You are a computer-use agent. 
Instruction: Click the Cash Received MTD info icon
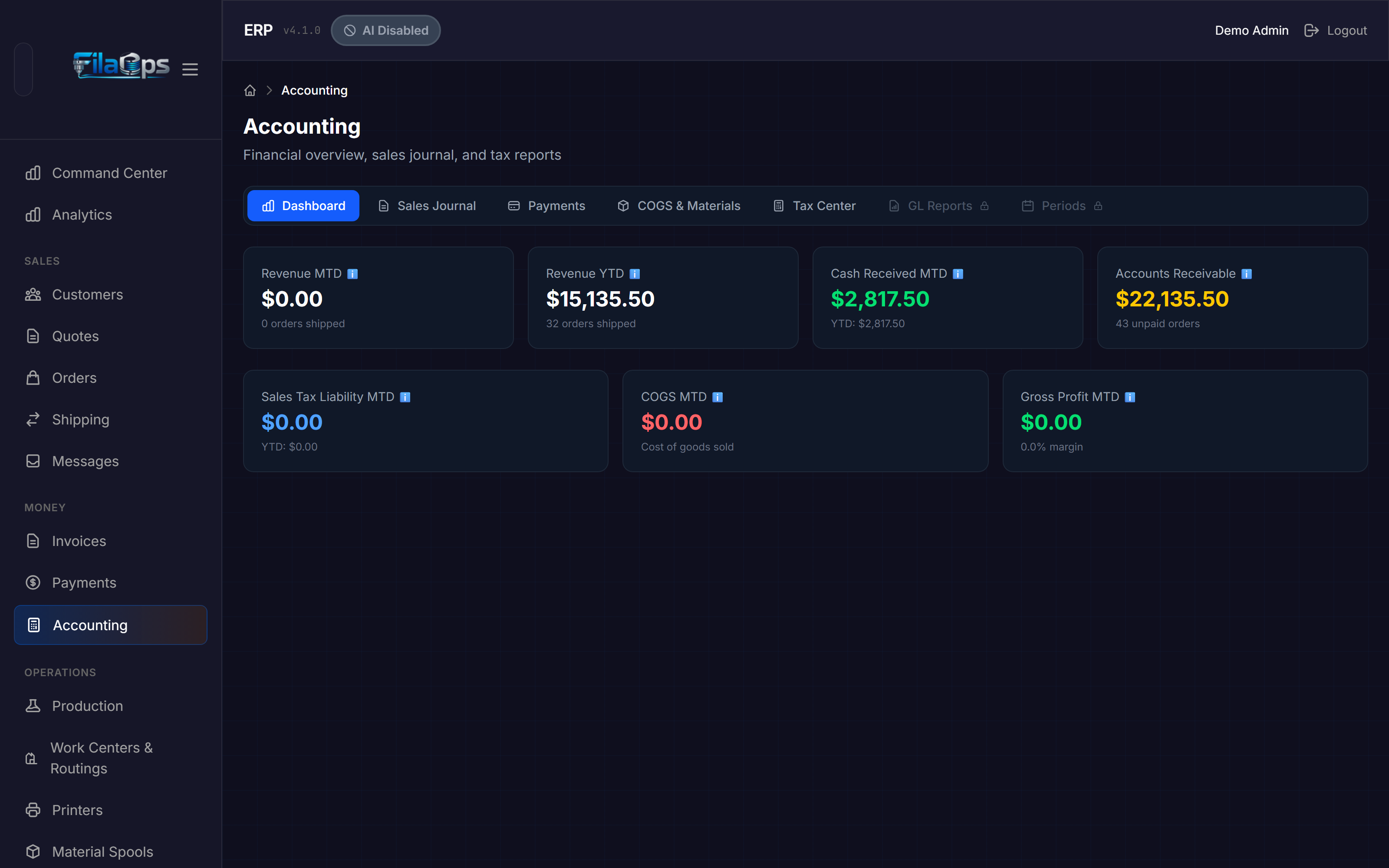tap(958, 274)
